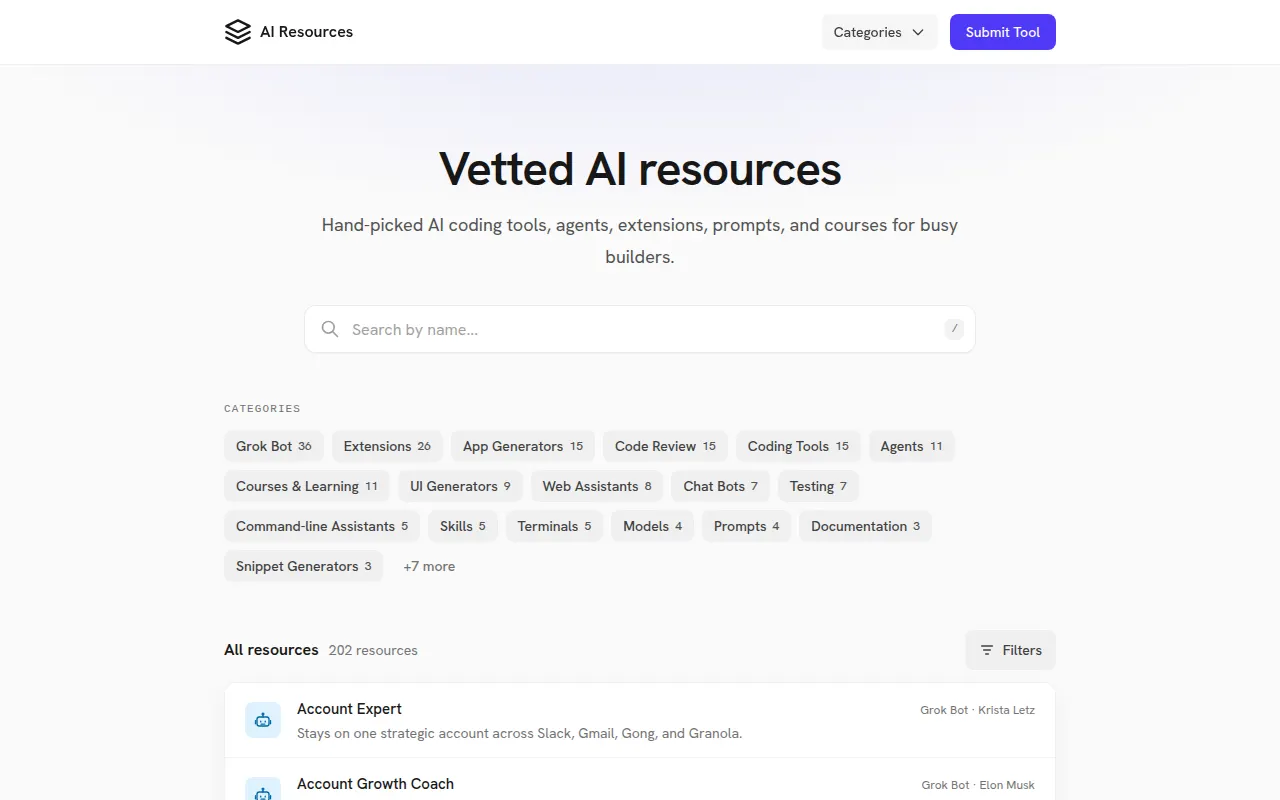Choose the Web Assistants chip
This screenshot has height=800, width=1280.
[x=597, y=486]
